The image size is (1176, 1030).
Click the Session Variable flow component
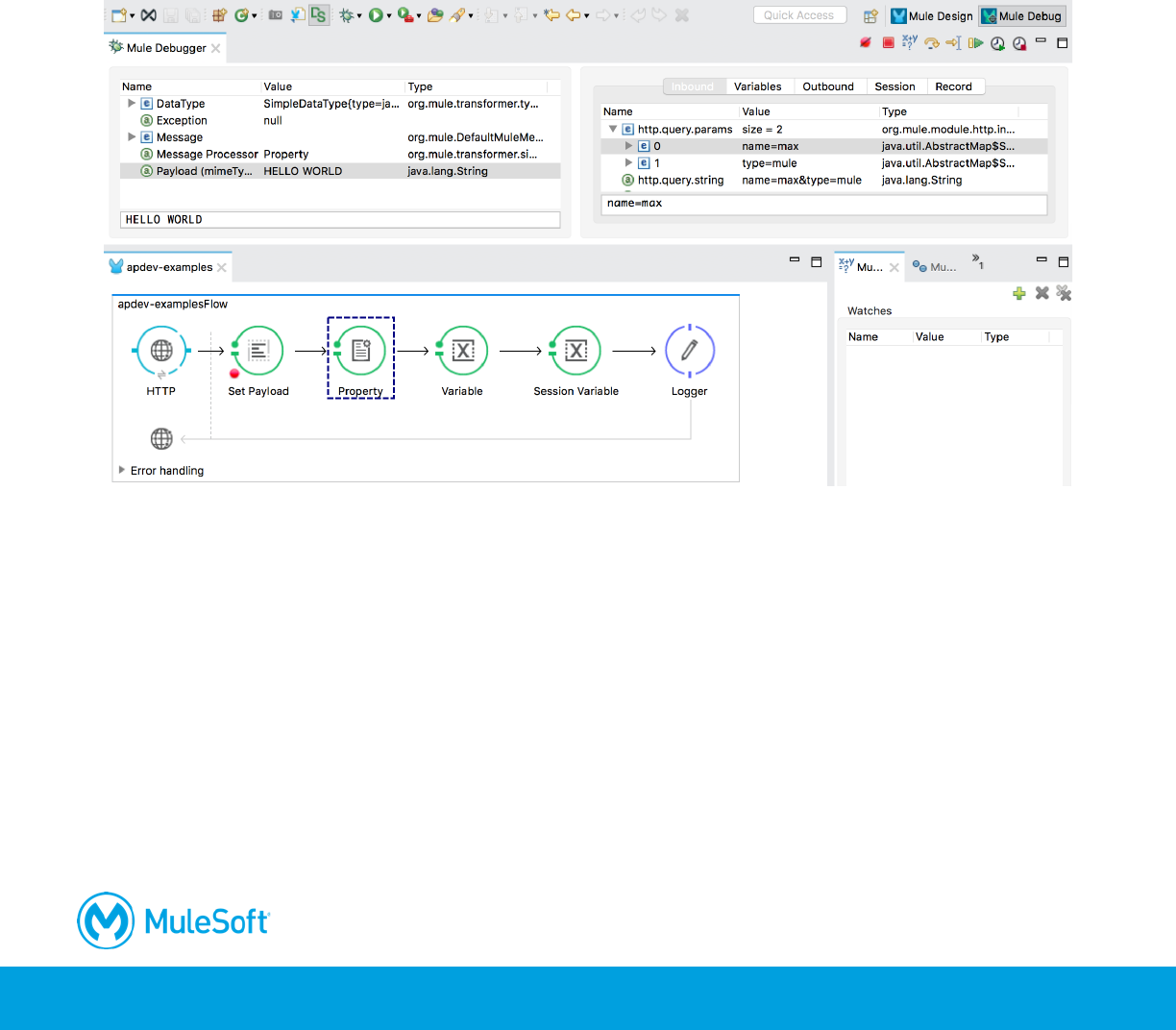click(x=576, y=361)
